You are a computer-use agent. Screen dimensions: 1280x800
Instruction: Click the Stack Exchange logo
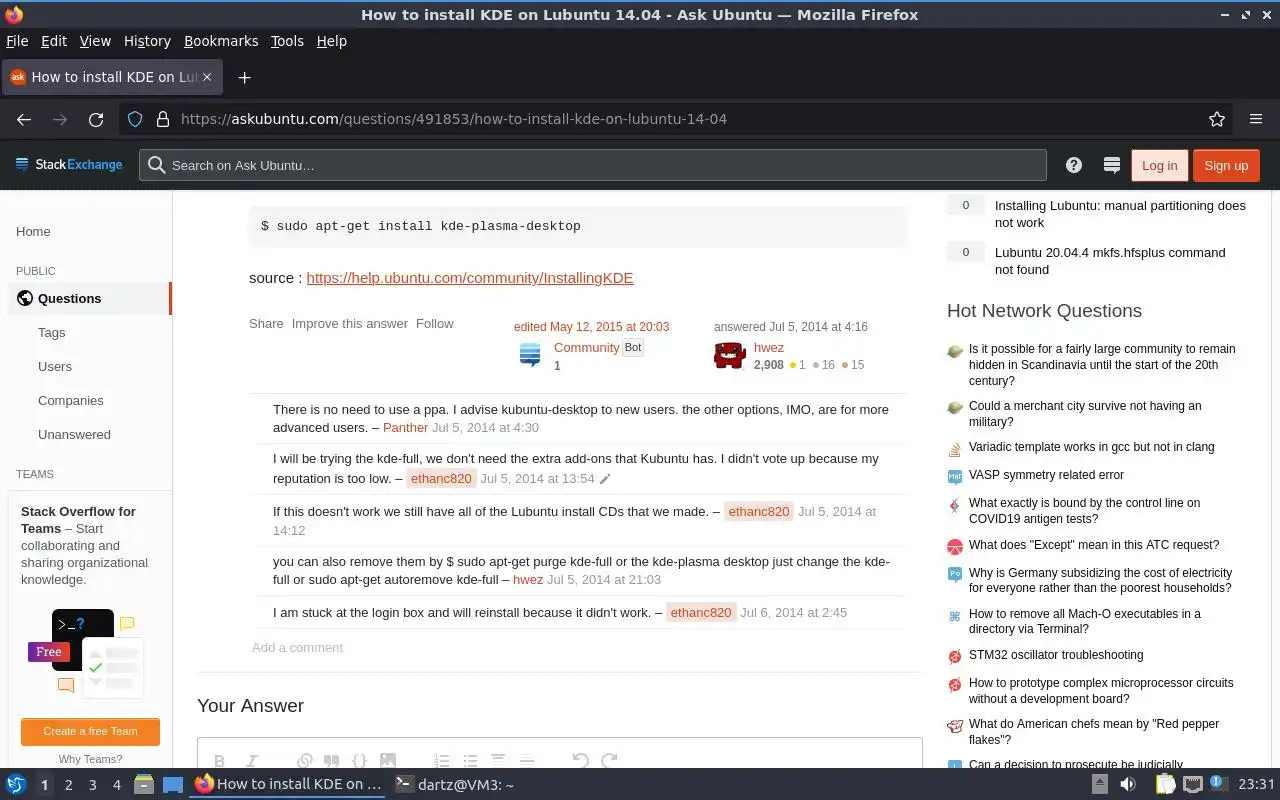[69, 165]
